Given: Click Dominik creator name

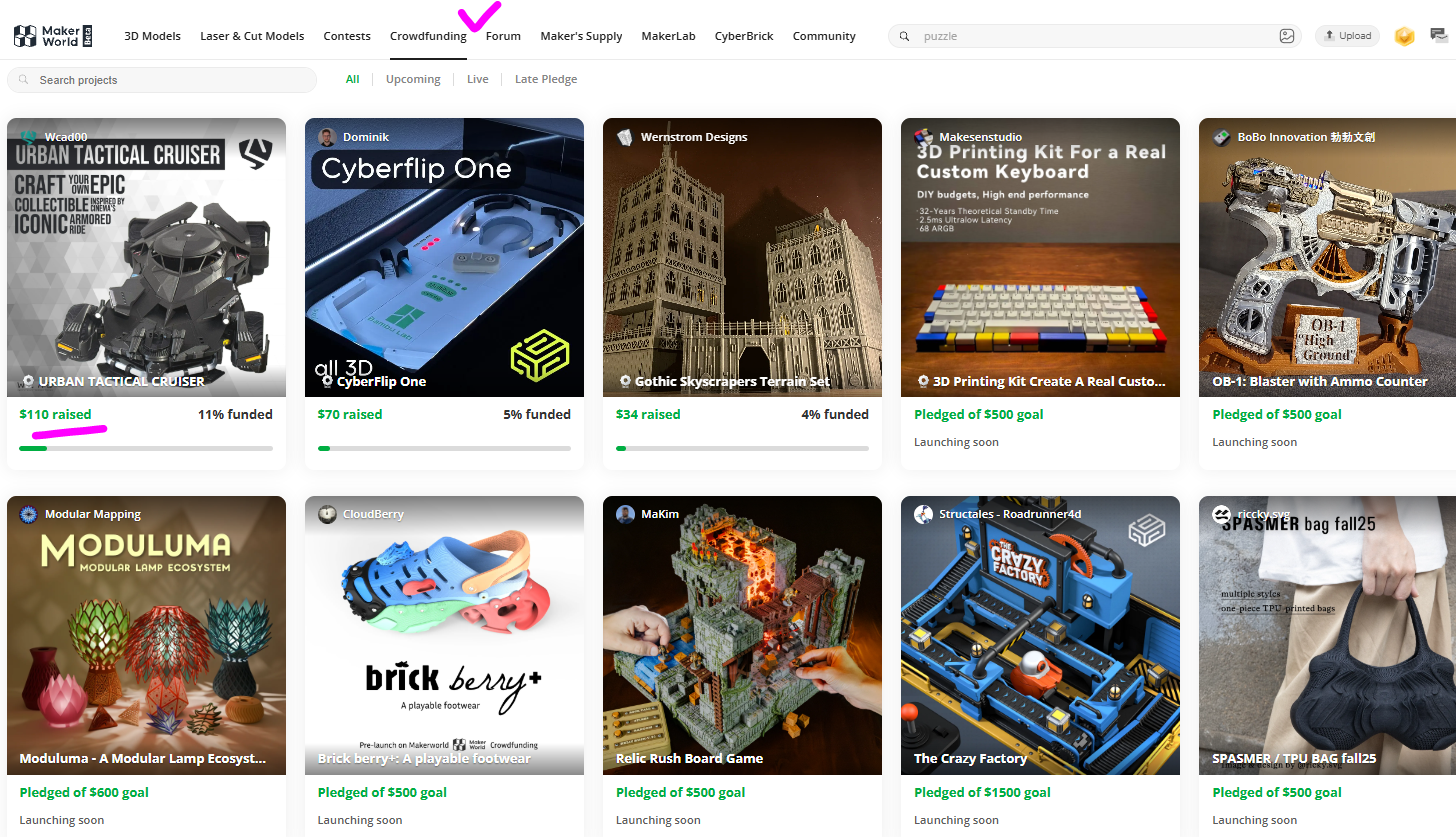Looking at the screenshot, I should point(366,137).
